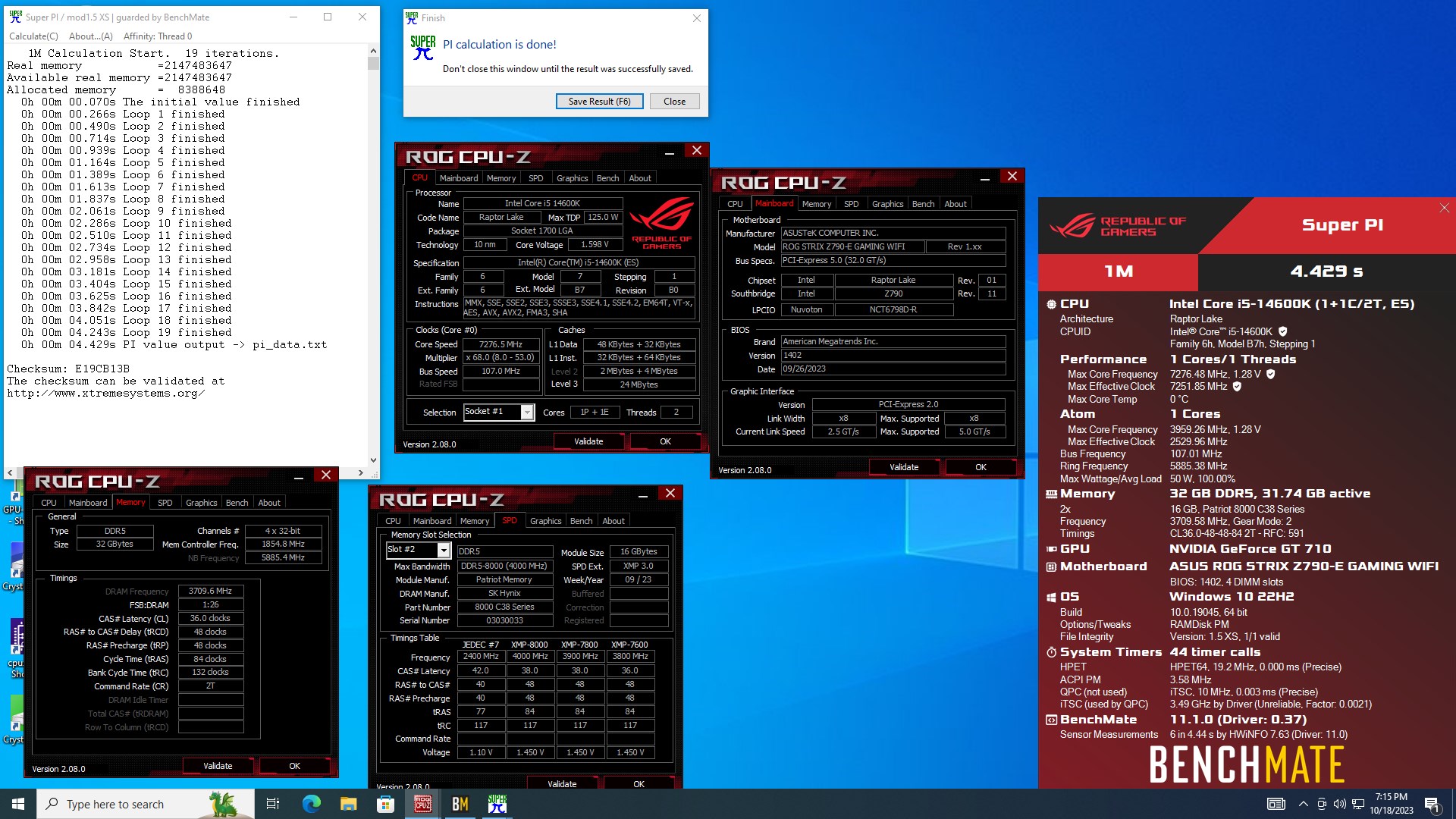Click the ROG STRIX Z790-E GAMING WIFI model field

[x=853, y=246]
